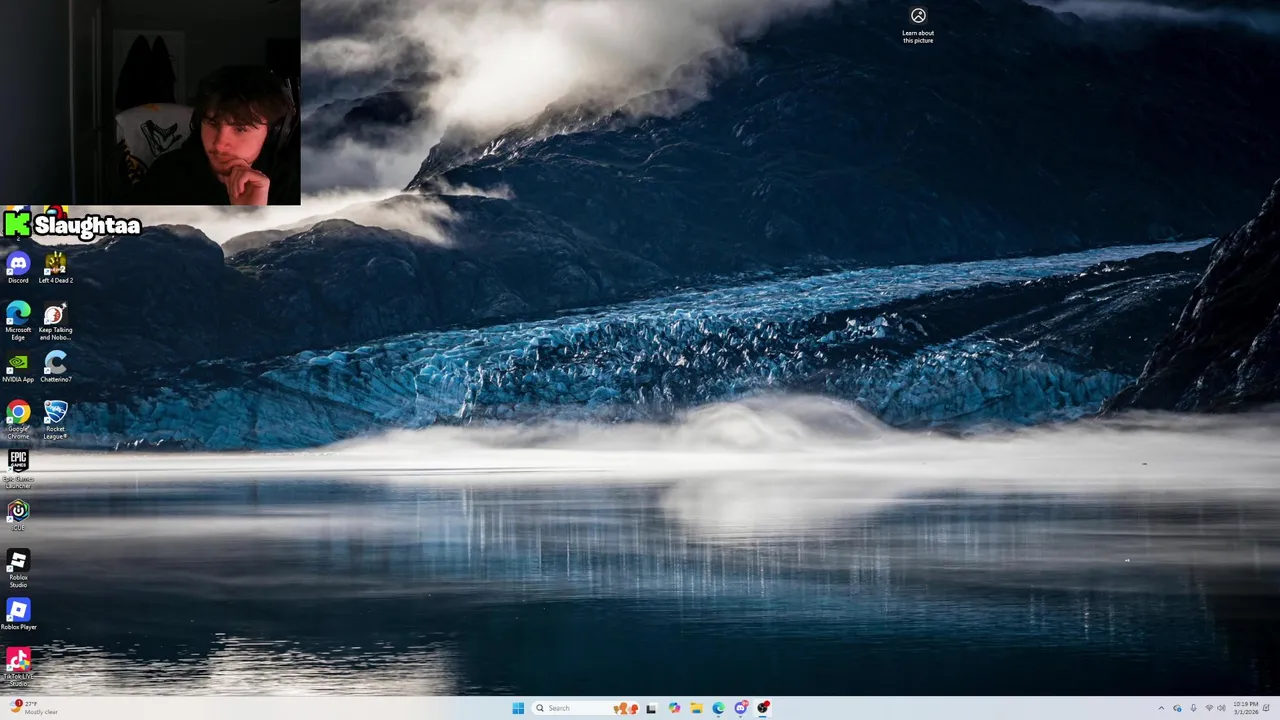Select the Roblox Player desktop icon
The image size is (1280, 720).
tap(18, 614)
